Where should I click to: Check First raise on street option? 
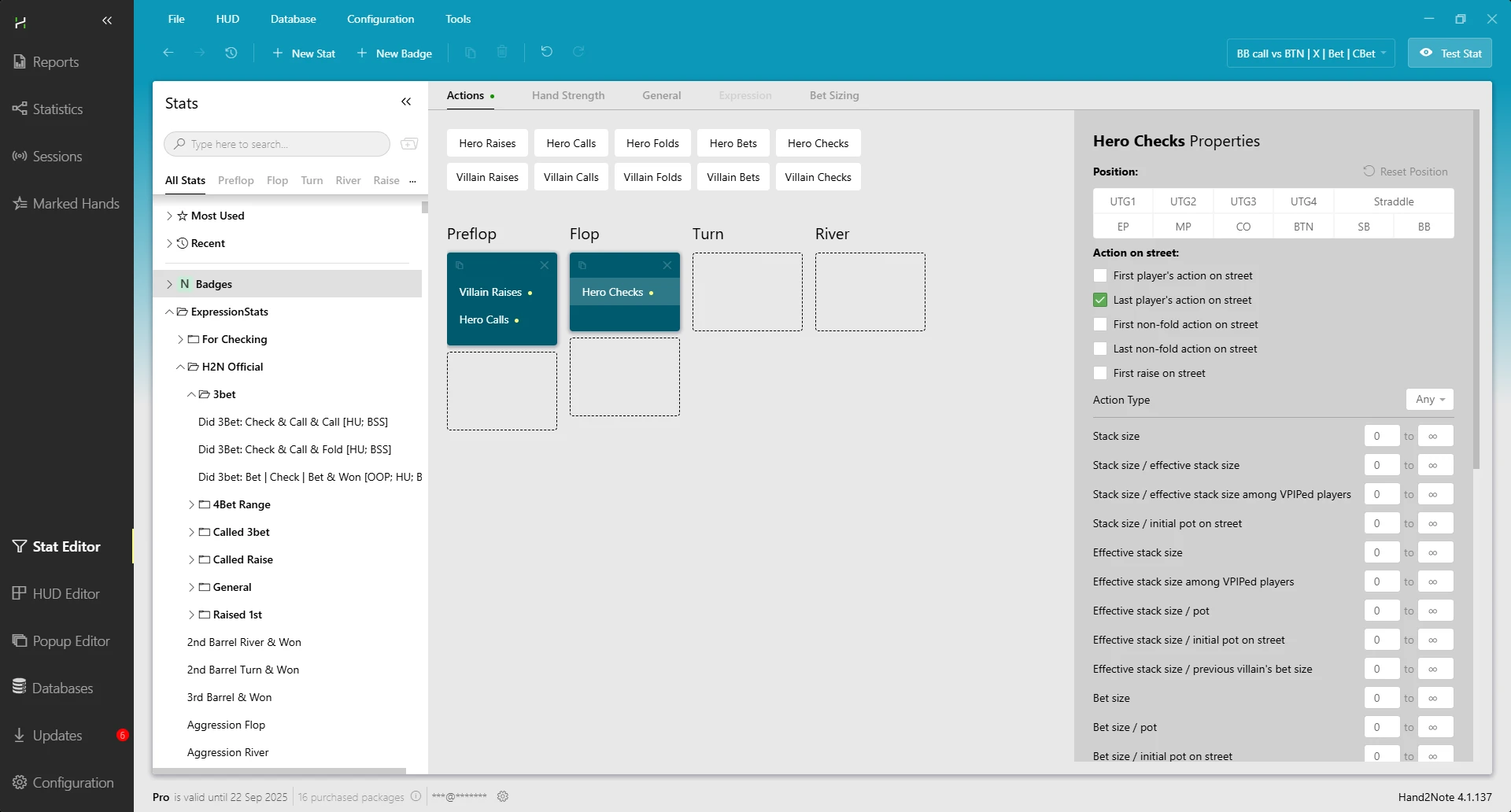click(x=1100, y=373)
